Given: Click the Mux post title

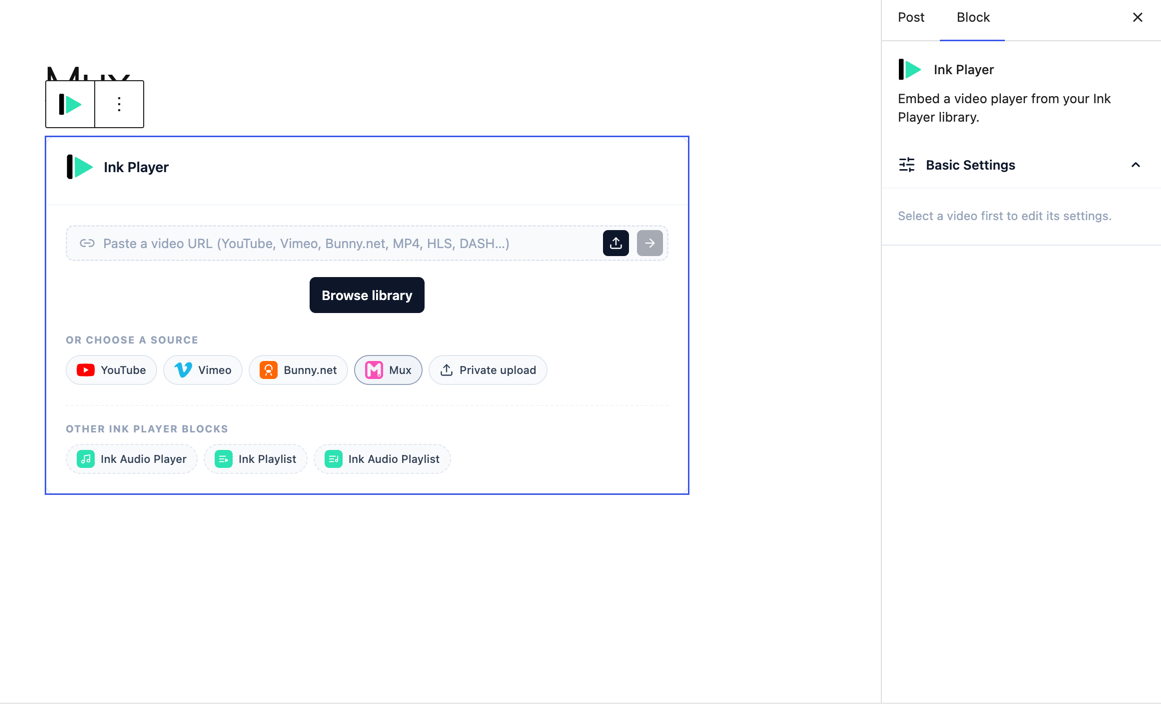Looking at the screenshot, I should click(x=88, y=74).
